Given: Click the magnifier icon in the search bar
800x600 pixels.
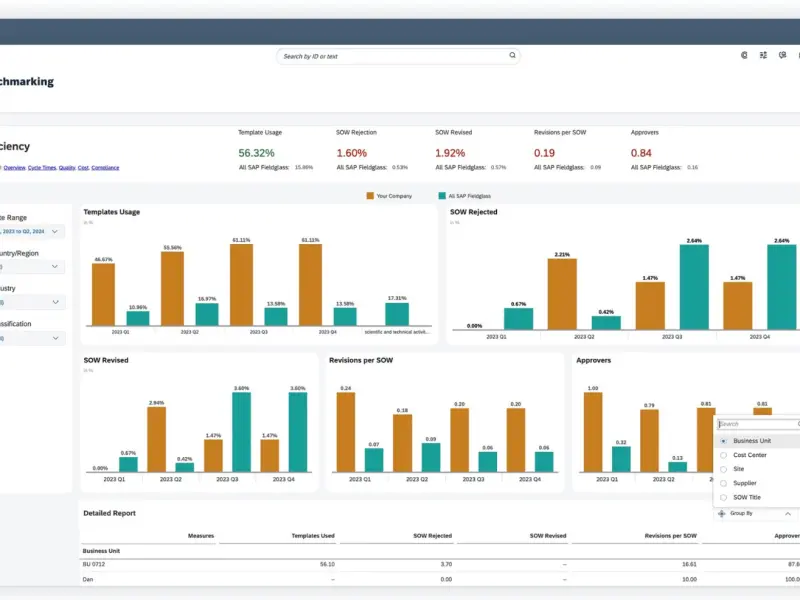Looking at the screenshot, I should [x=512, y=56].
